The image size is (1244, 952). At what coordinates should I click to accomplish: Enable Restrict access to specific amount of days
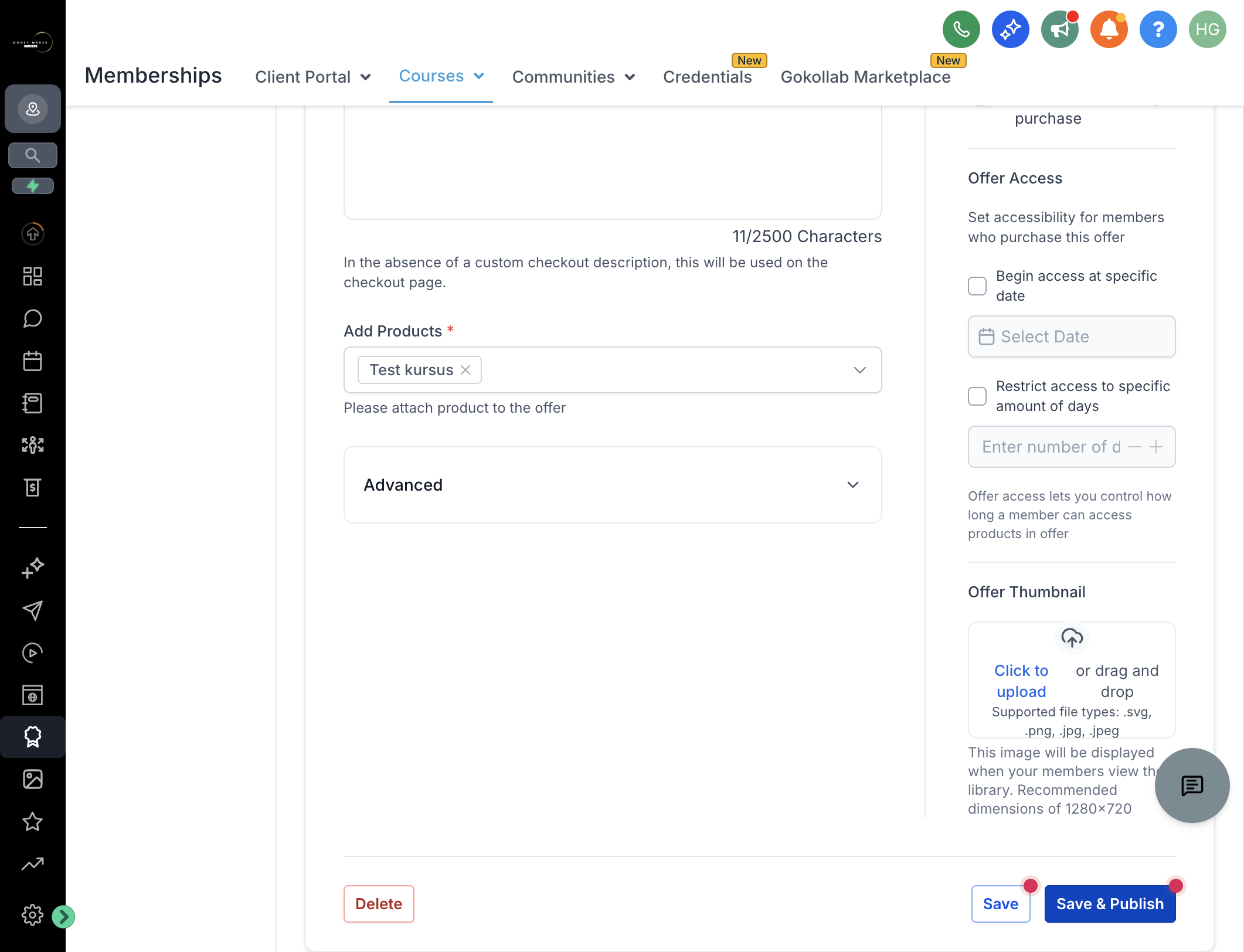(x=977, y=396)
